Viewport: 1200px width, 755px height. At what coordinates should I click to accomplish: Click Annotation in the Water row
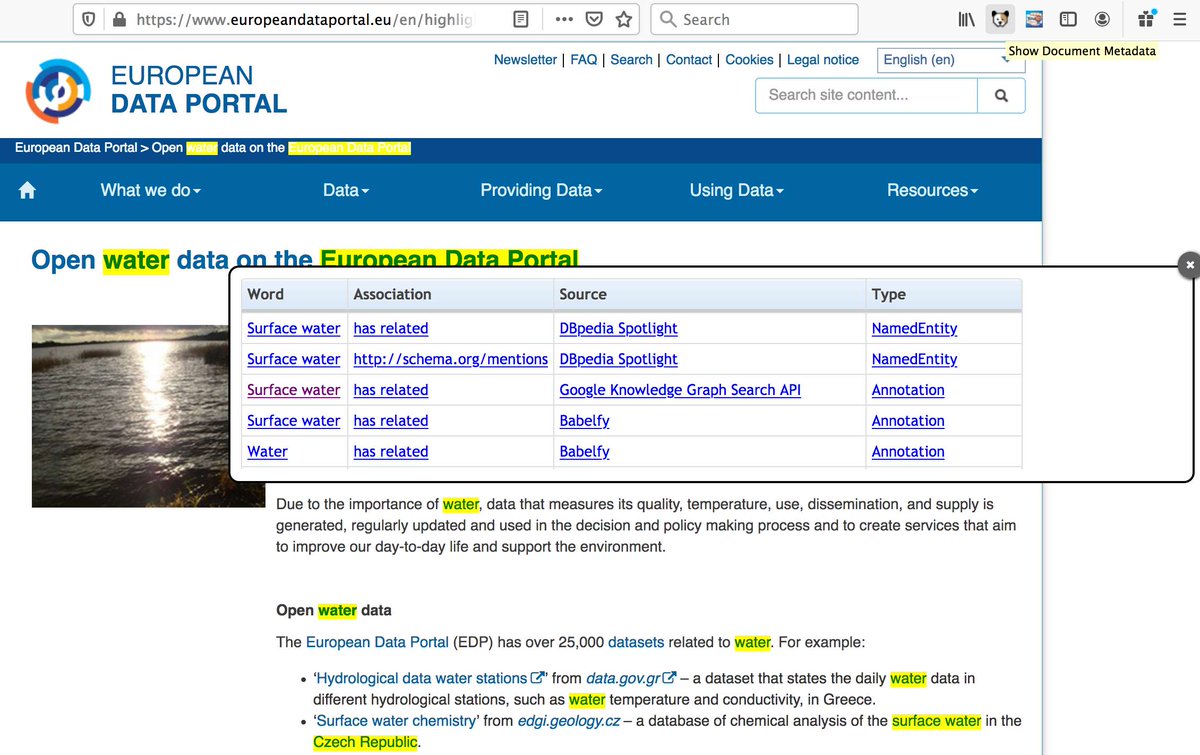pyautogui.click(x=908, y=452)
